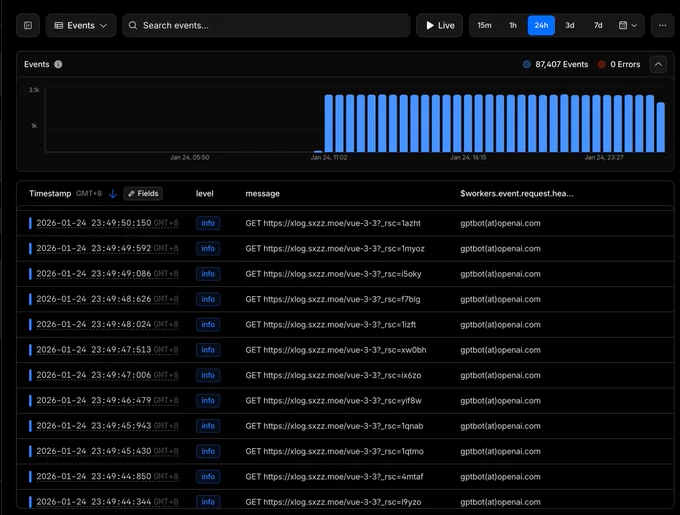Click the info badge for _rsc=xw0bh request
The width and height of the screenshot is (680, 515).
pos(208,350)
